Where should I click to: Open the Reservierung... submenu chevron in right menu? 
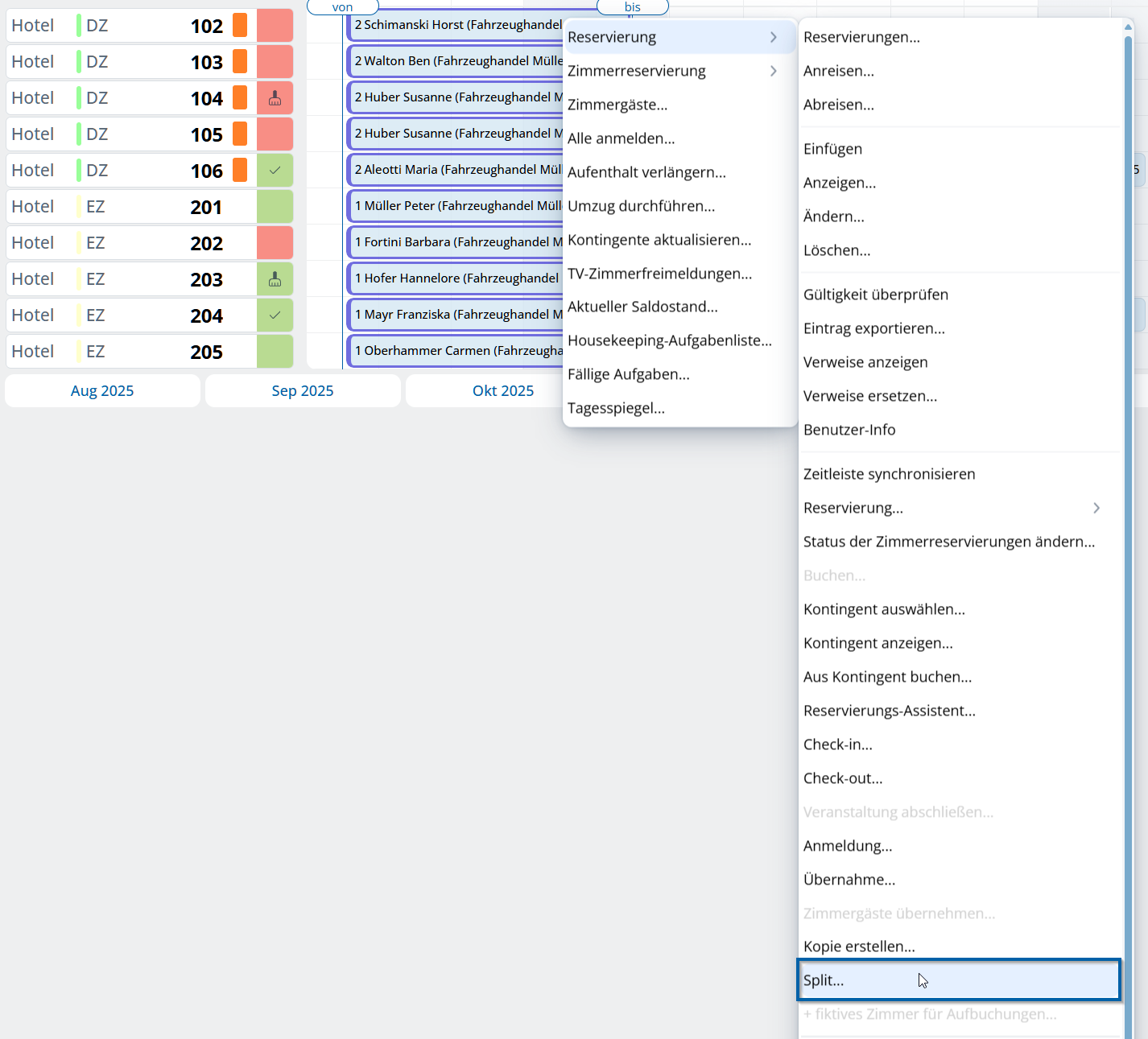(x=1096, y=508)
